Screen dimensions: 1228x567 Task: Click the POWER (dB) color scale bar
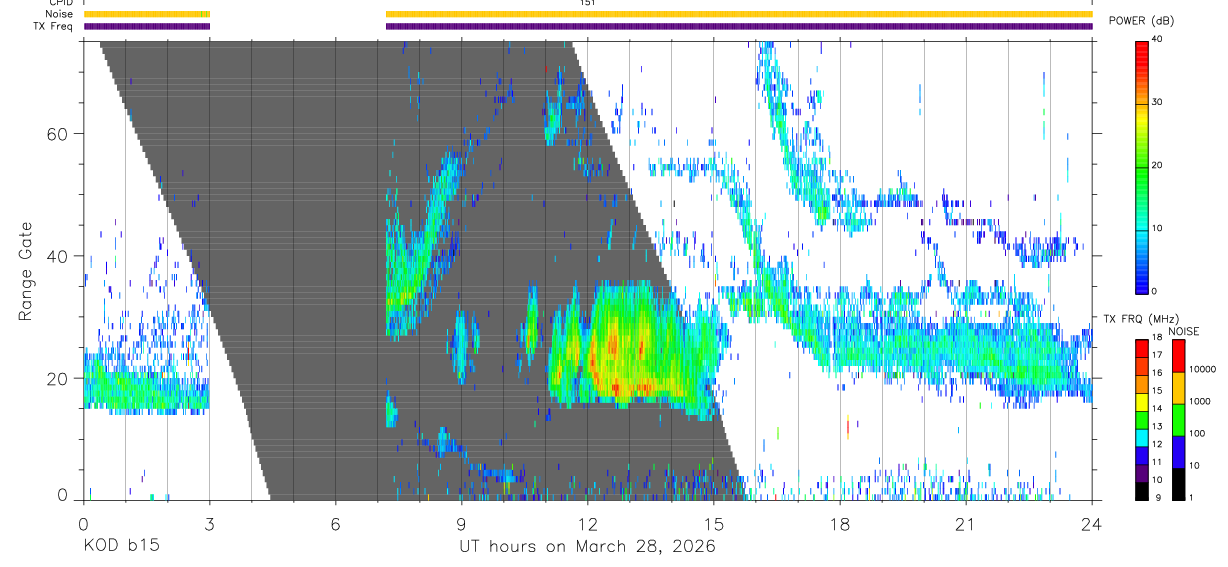coord(1142,166)
